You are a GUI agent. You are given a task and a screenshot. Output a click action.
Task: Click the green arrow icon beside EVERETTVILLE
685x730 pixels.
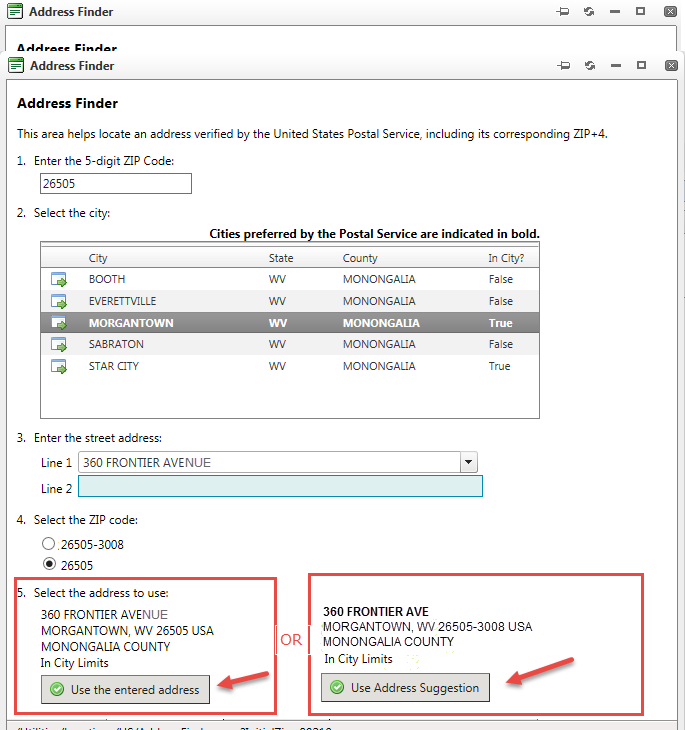coord(59,302)
